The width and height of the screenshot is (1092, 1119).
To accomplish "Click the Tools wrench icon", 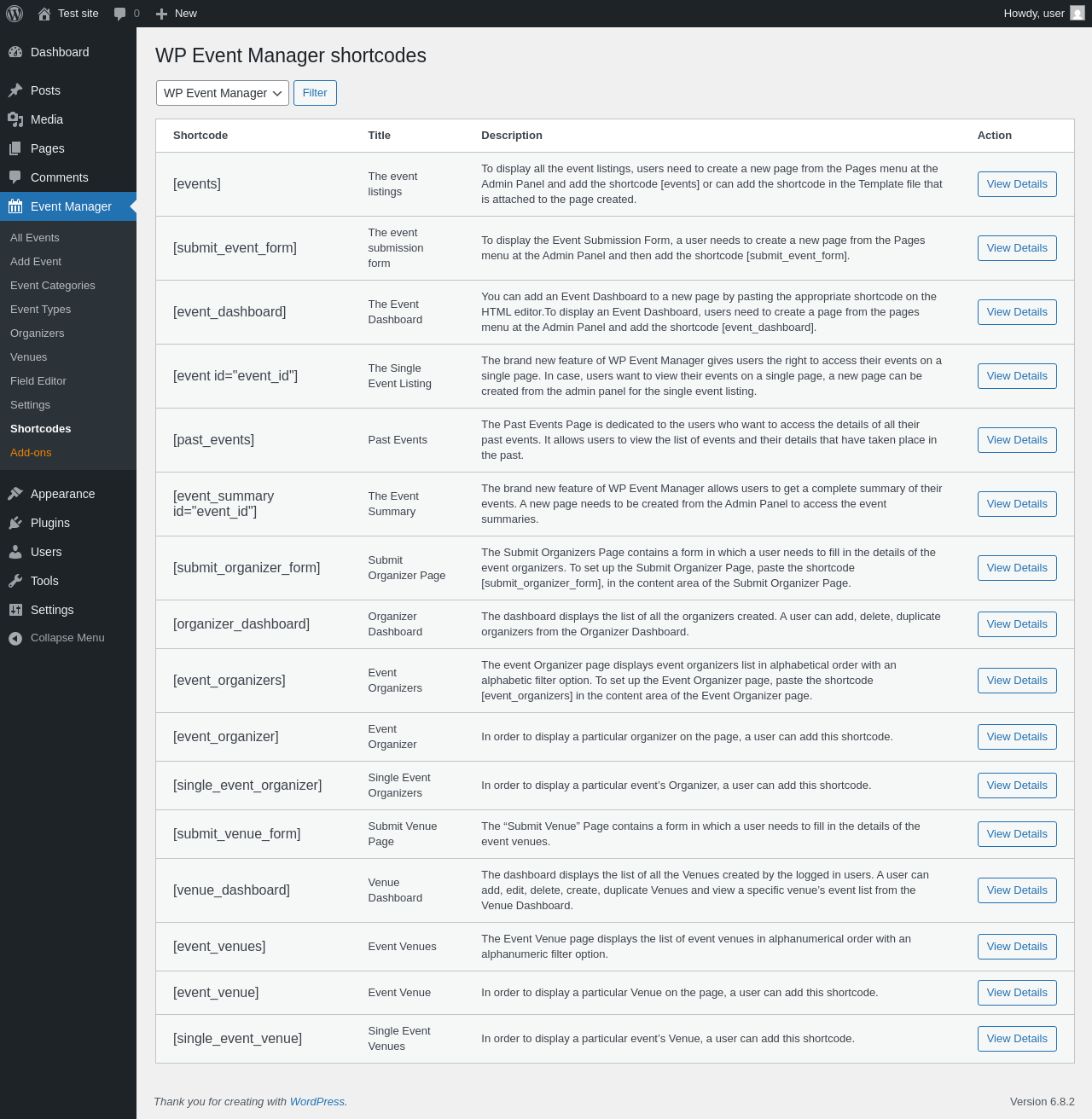I will coord(15,581).
